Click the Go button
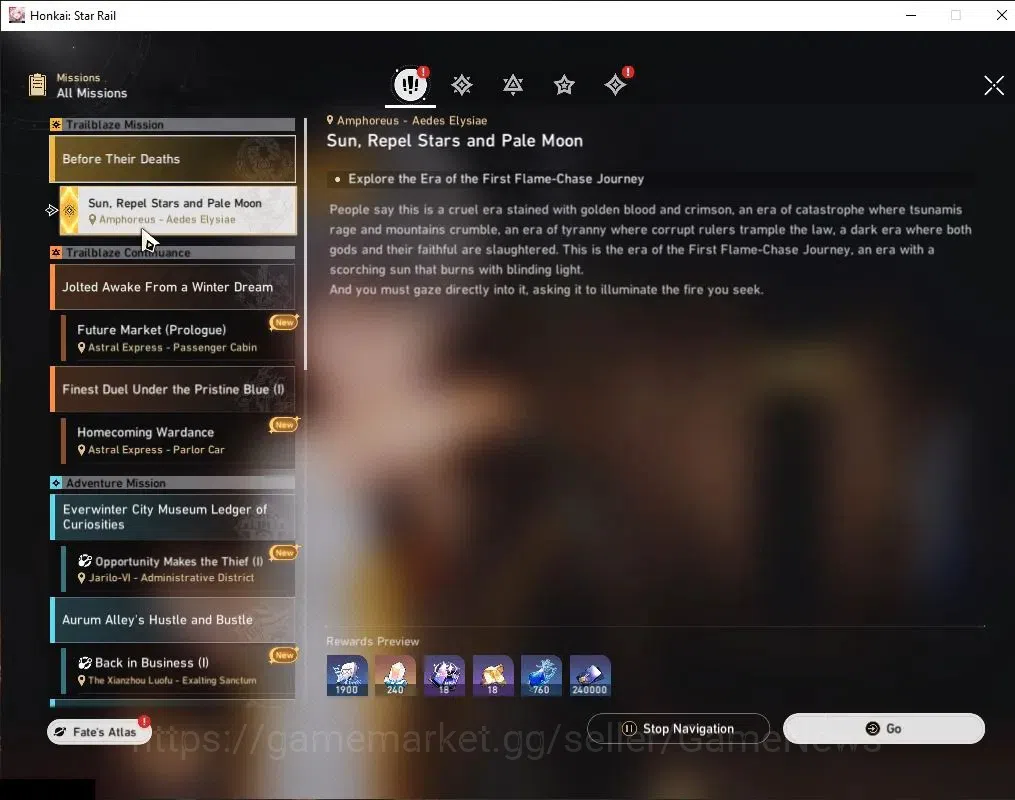1015x800 pixels. pyautogui.click(x=884, y=729)
